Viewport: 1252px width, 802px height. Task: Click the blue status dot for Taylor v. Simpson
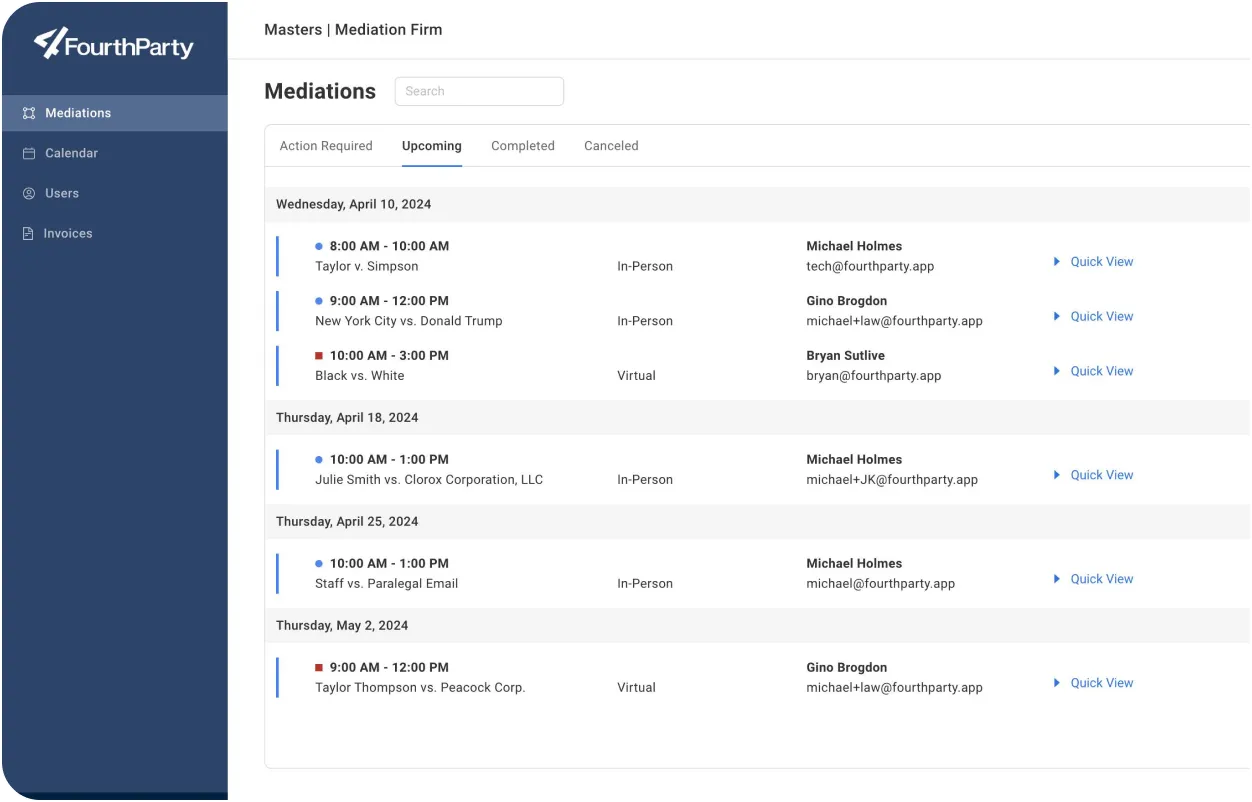click(x=319, y=246)
